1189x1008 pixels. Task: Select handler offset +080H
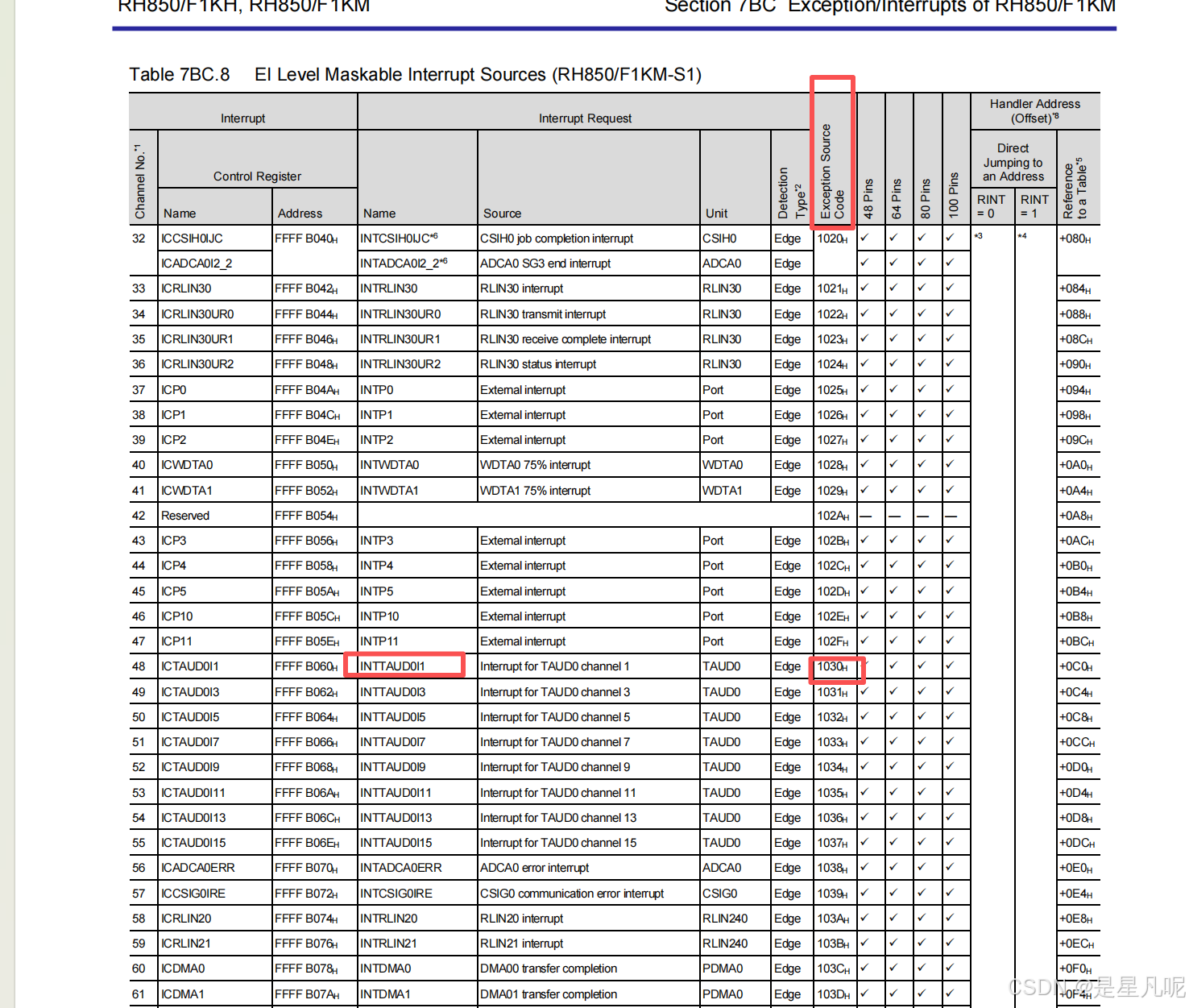click(1075, 239)
